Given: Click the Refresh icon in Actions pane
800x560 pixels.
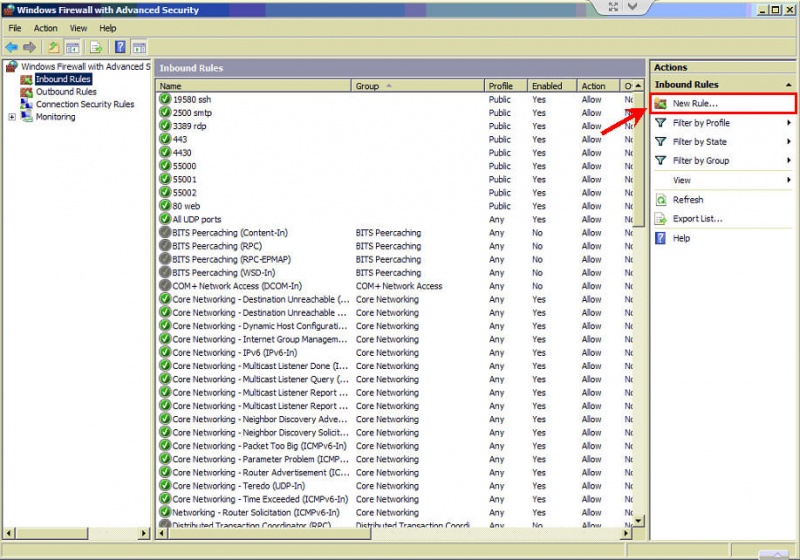Looking at the screenshot, I should [x=661, y=200].
